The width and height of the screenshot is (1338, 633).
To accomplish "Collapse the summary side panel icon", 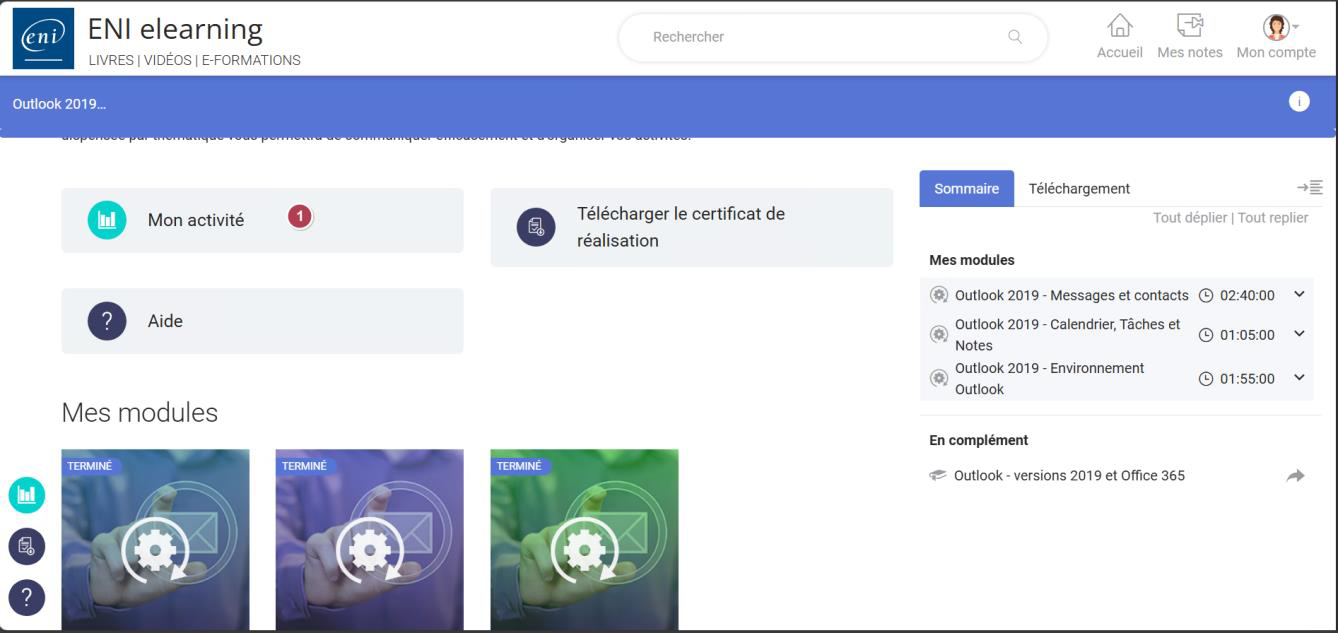I will (x=1310, y=187).
